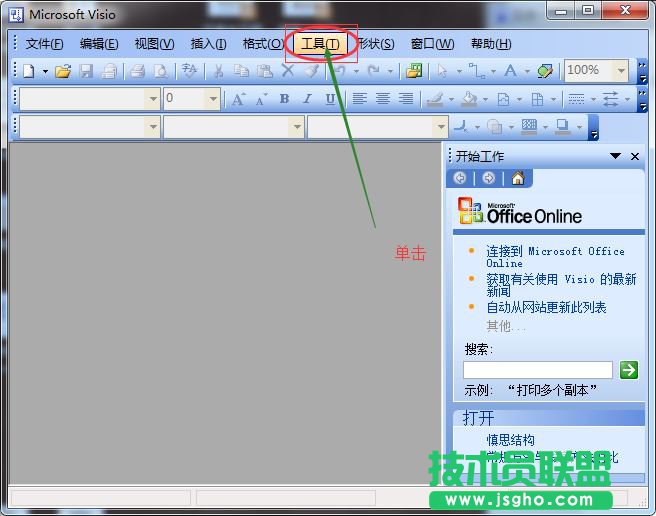Undo last action with Undo arrow
The height and width of the screenshot is (516, 656).
tap(340, 71)
